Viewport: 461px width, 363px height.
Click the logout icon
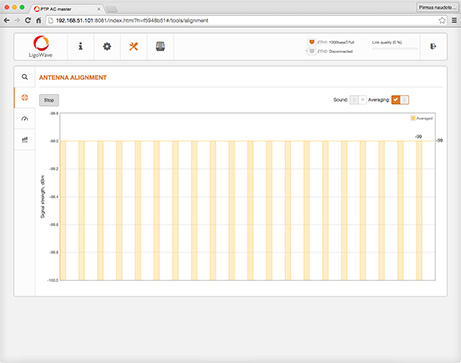pos(433,46)
